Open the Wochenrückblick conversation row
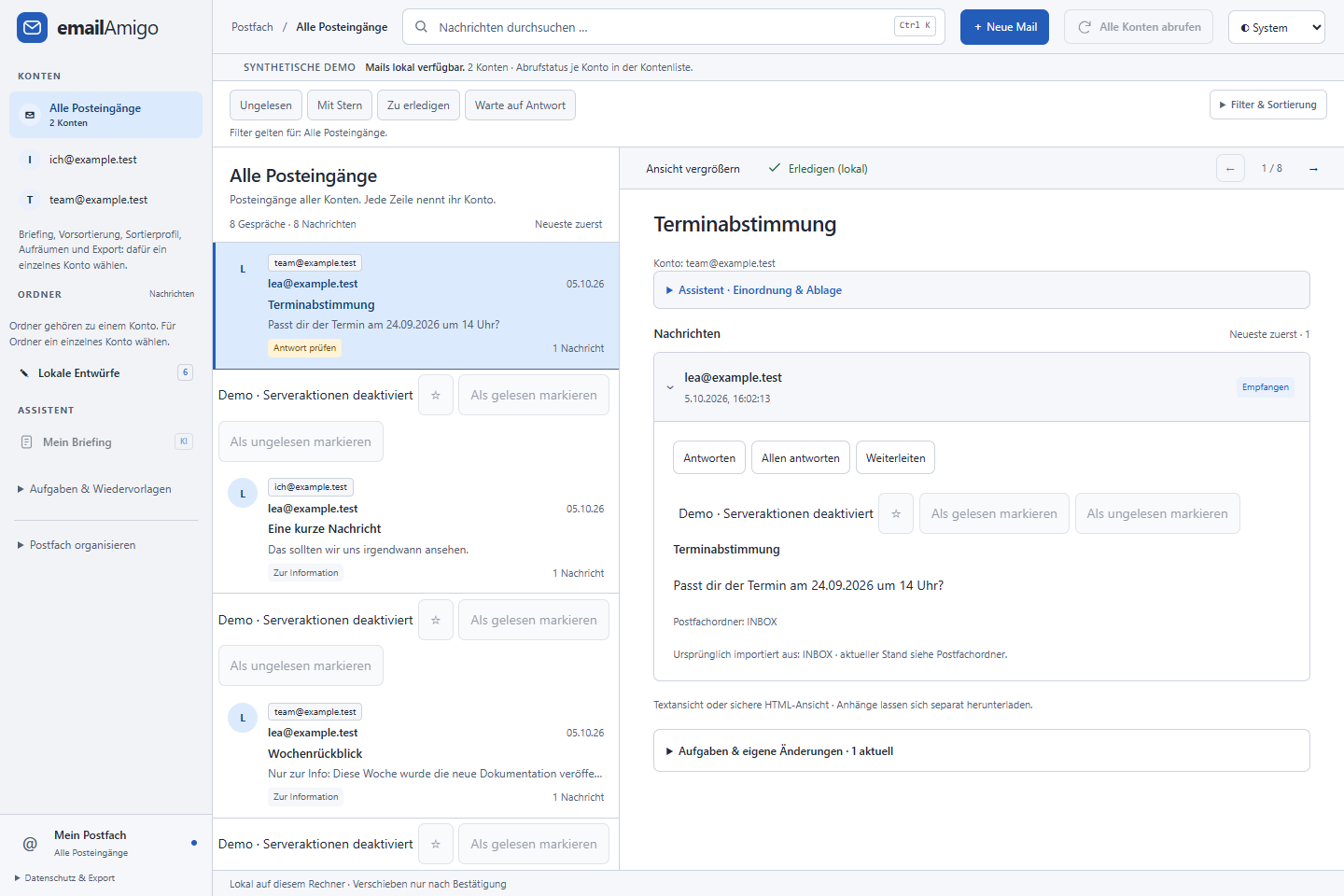Screen dimensions: 1344x896 click(416, 754)
